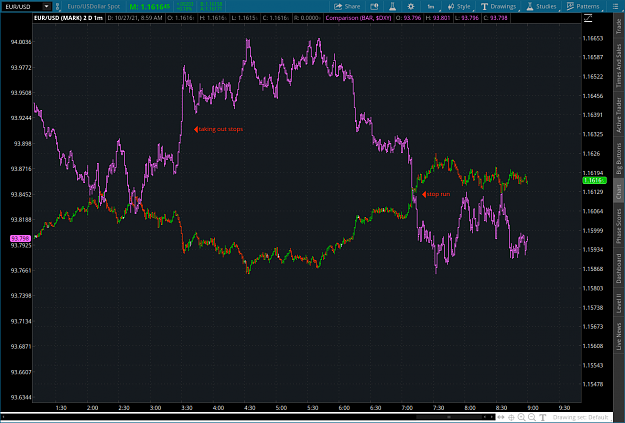Open the Level II sidebar tab
Viewport: 625px width, 423px height.
pyautogui.click(x=619, y=303)
